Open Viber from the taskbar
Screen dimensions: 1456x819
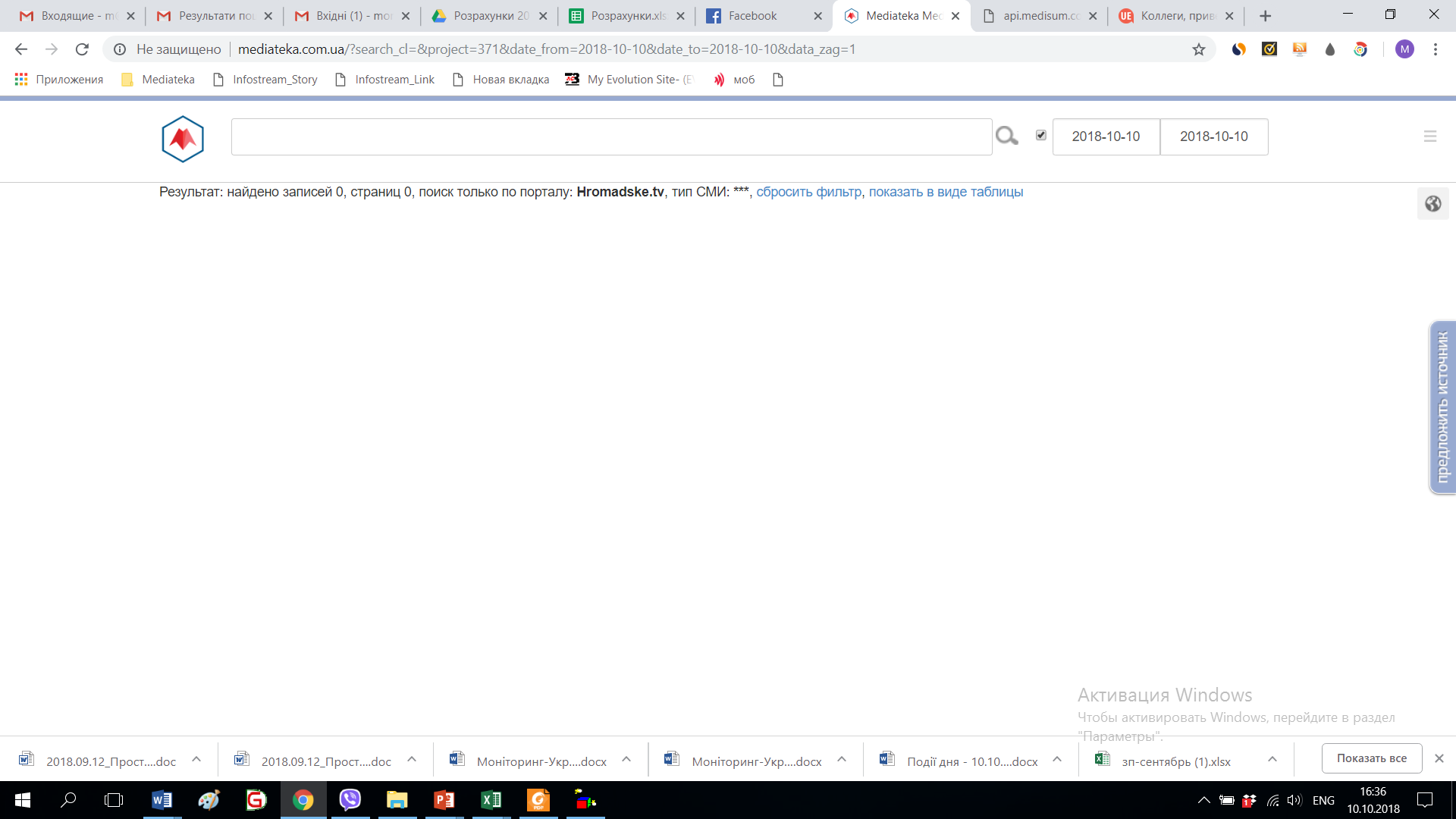click(350, 800)
